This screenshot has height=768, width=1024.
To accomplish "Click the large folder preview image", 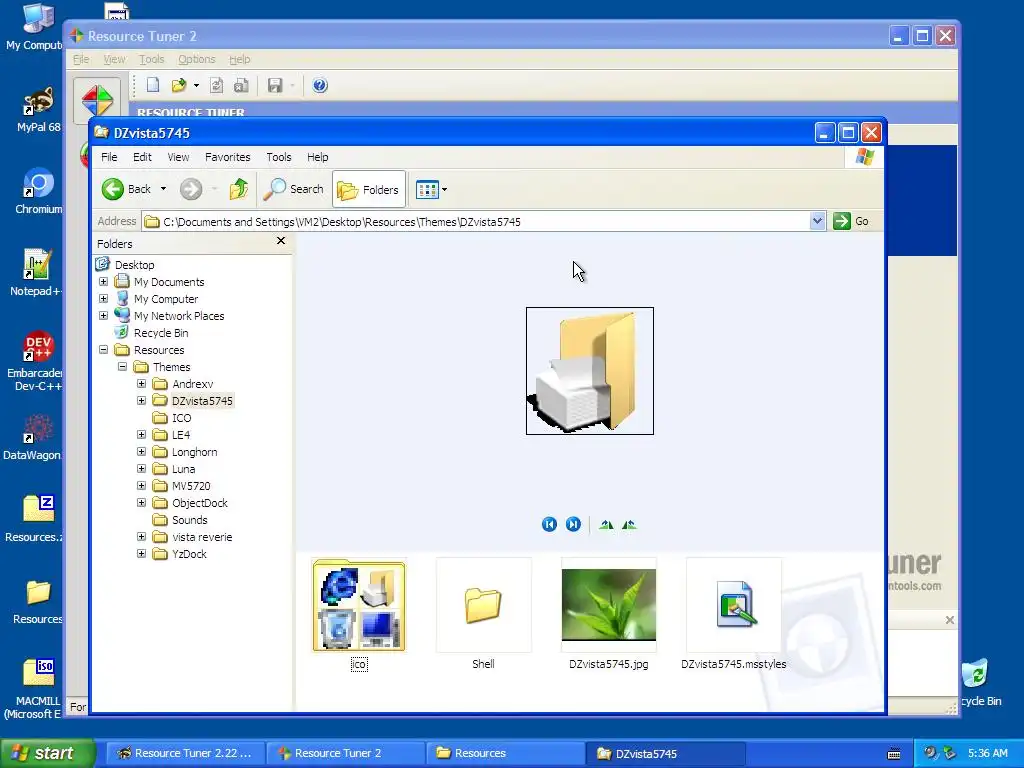I will click(590, 371).
